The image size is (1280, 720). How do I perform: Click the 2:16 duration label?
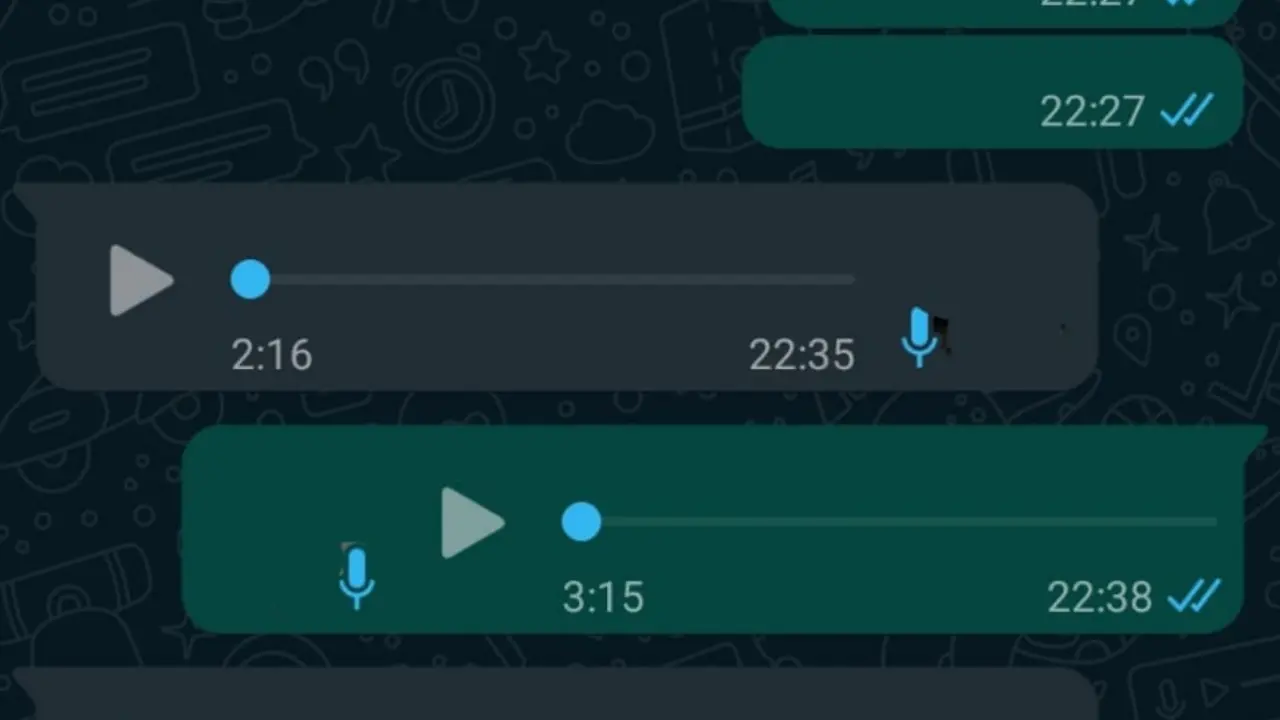(x=272, y=355)
